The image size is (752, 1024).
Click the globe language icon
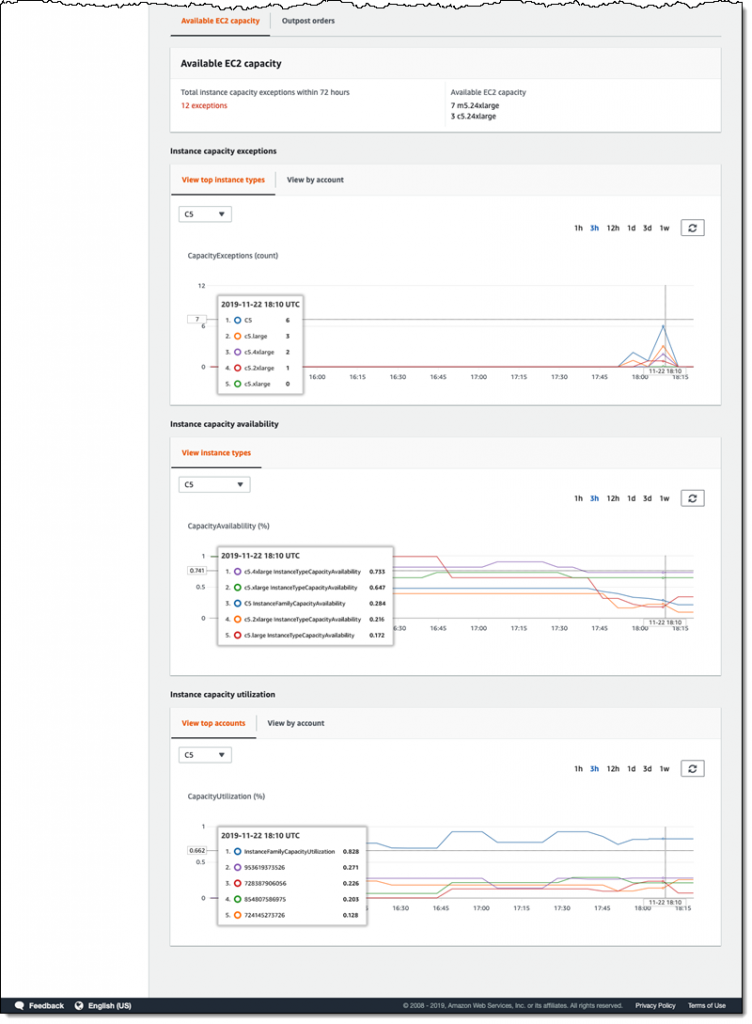click(x=79, y=1006)
